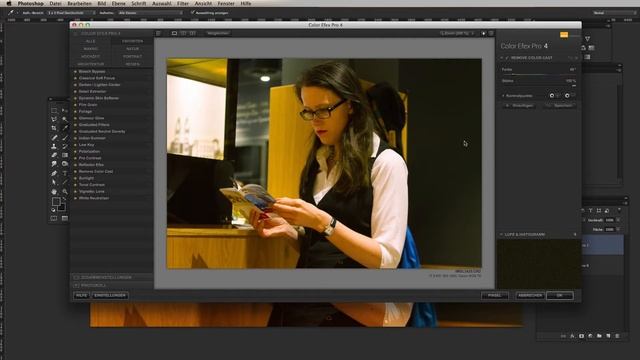Select the ALLE filter category tab
This screenshot has width=640, height=360.
91,41
